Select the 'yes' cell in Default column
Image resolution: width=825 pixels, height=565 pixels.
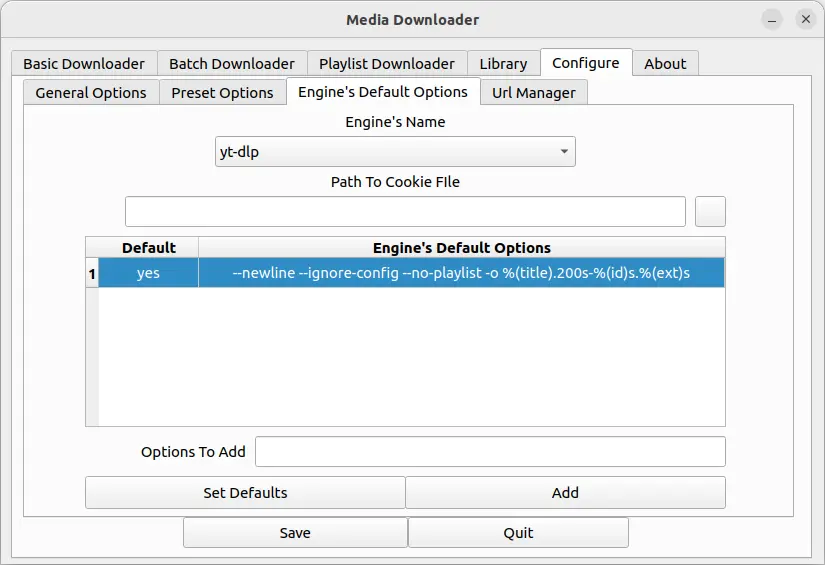click(148, 273)
